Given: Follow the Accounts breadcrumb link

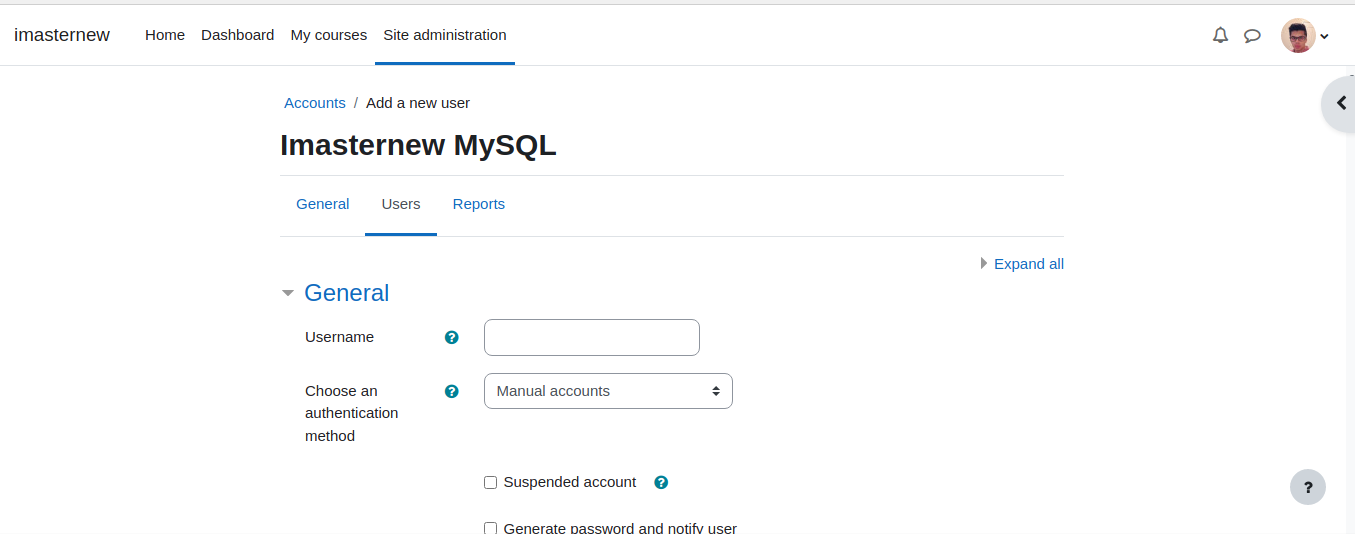Looking at the screenshot, I should click(315, 103).
